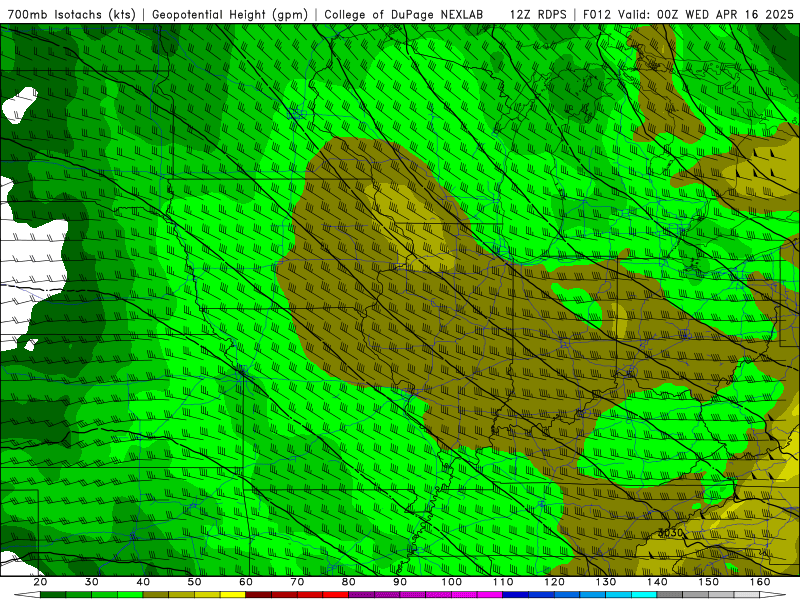Click the bright magenta swatch ending at 110
This screenshot has width=800, height=600.
pyautogui.click(x=490, y=594)
